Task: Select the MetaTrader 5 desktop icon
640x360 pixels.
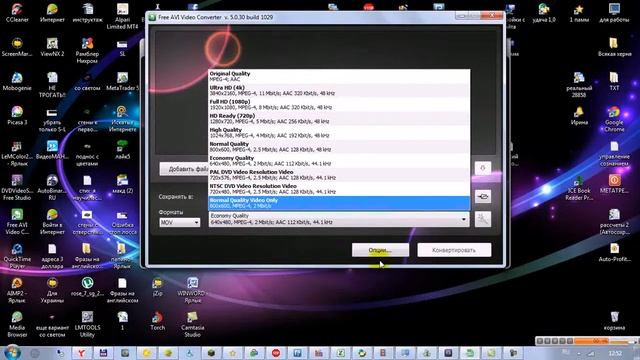Action: point(122,81)
